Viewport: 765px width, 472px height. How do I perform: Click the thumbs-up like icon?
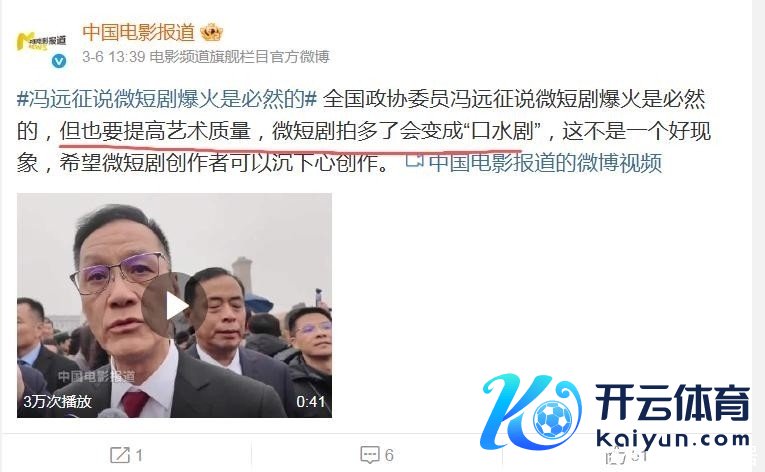(616, 456)
